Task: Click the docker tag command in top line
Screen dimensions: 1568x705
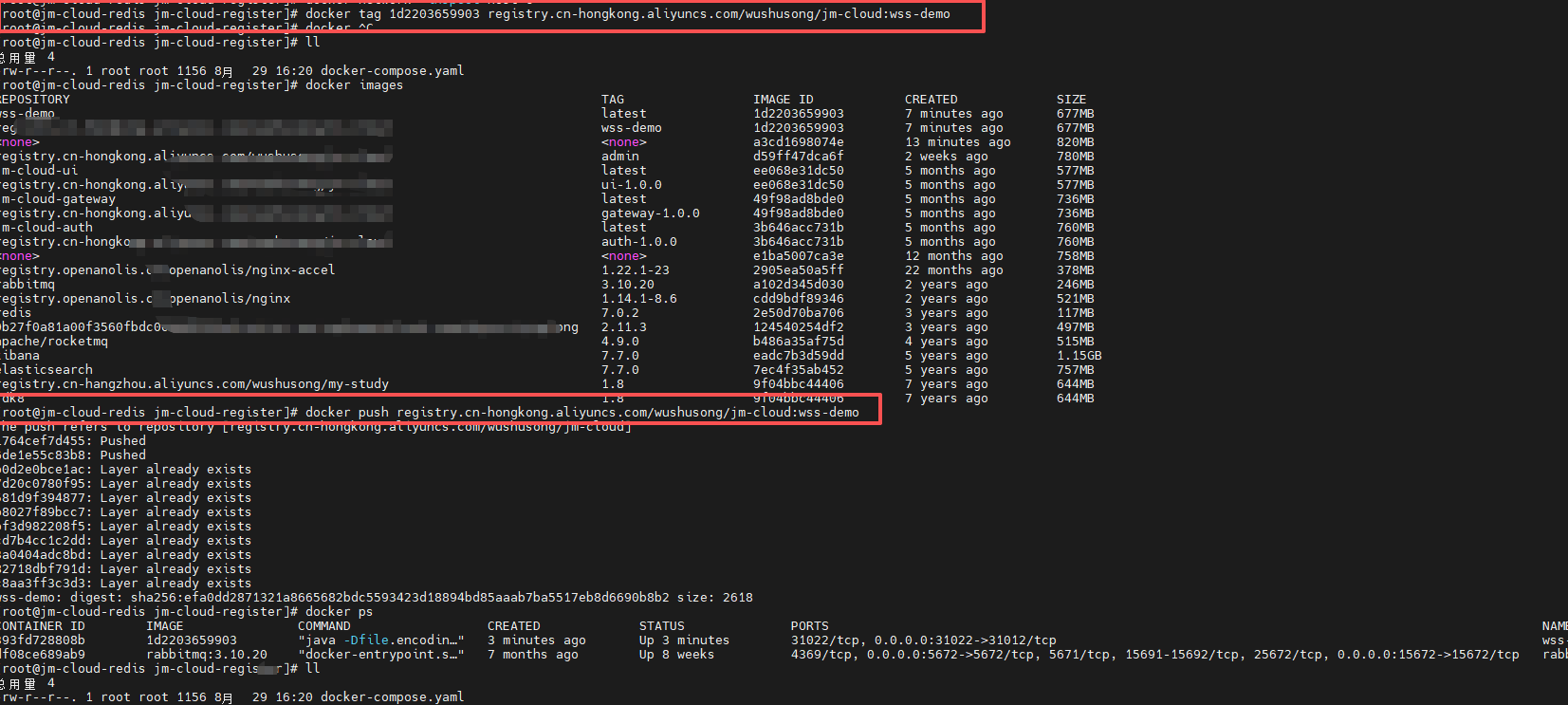Action: click(x=626, y=14)
